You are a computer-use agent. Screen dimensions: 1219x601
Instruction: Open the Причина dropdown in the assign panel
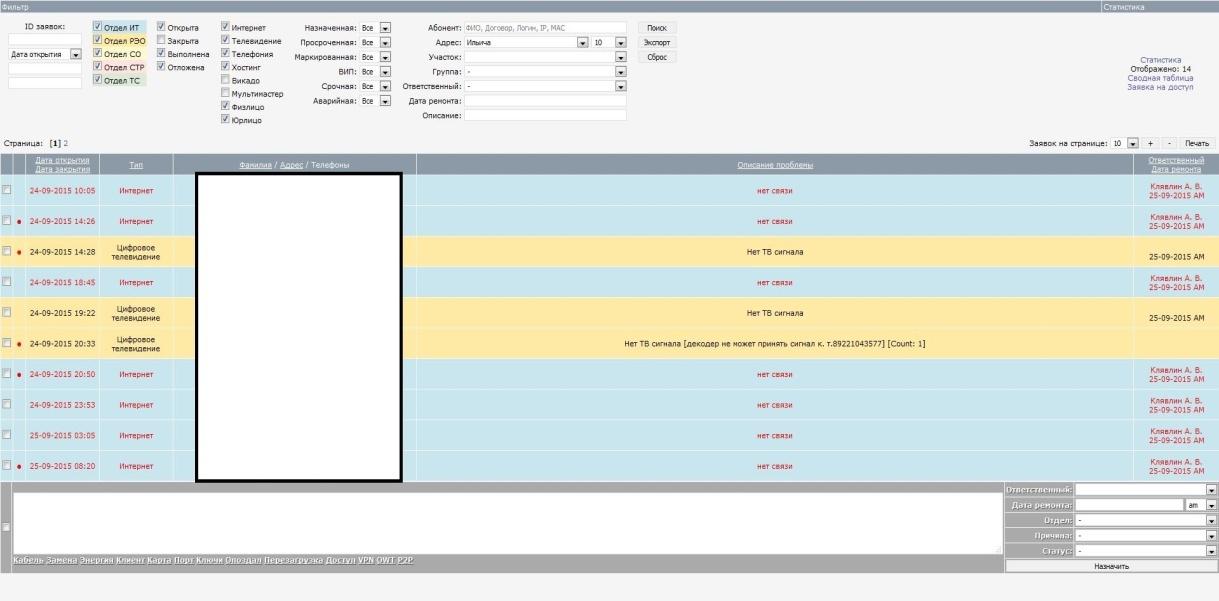[x=1146, y=536]
